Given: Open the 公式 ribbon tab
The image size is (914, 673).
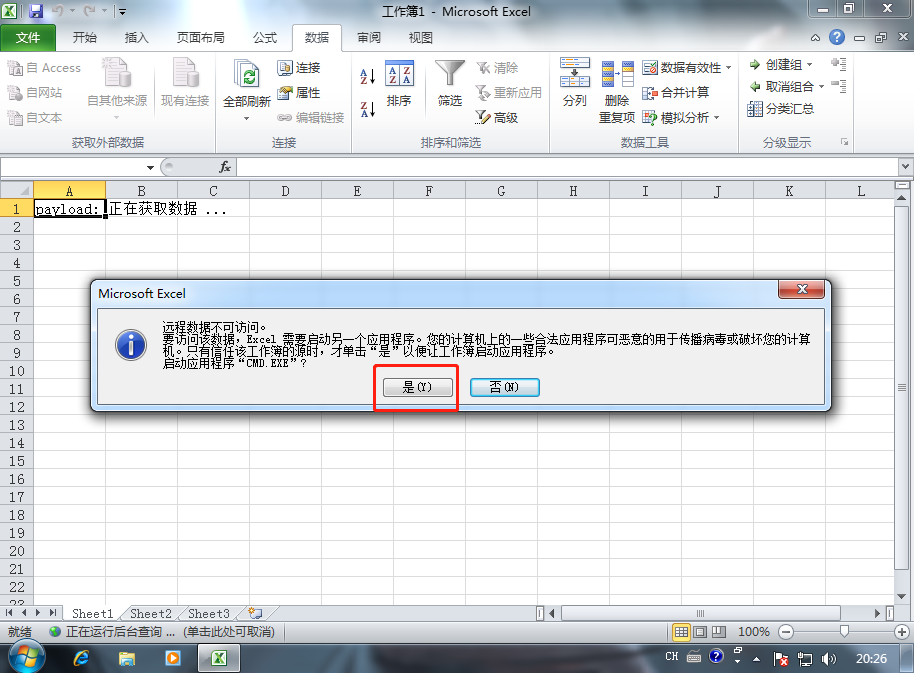Looking at the screenshot, I should click(265, 38).
